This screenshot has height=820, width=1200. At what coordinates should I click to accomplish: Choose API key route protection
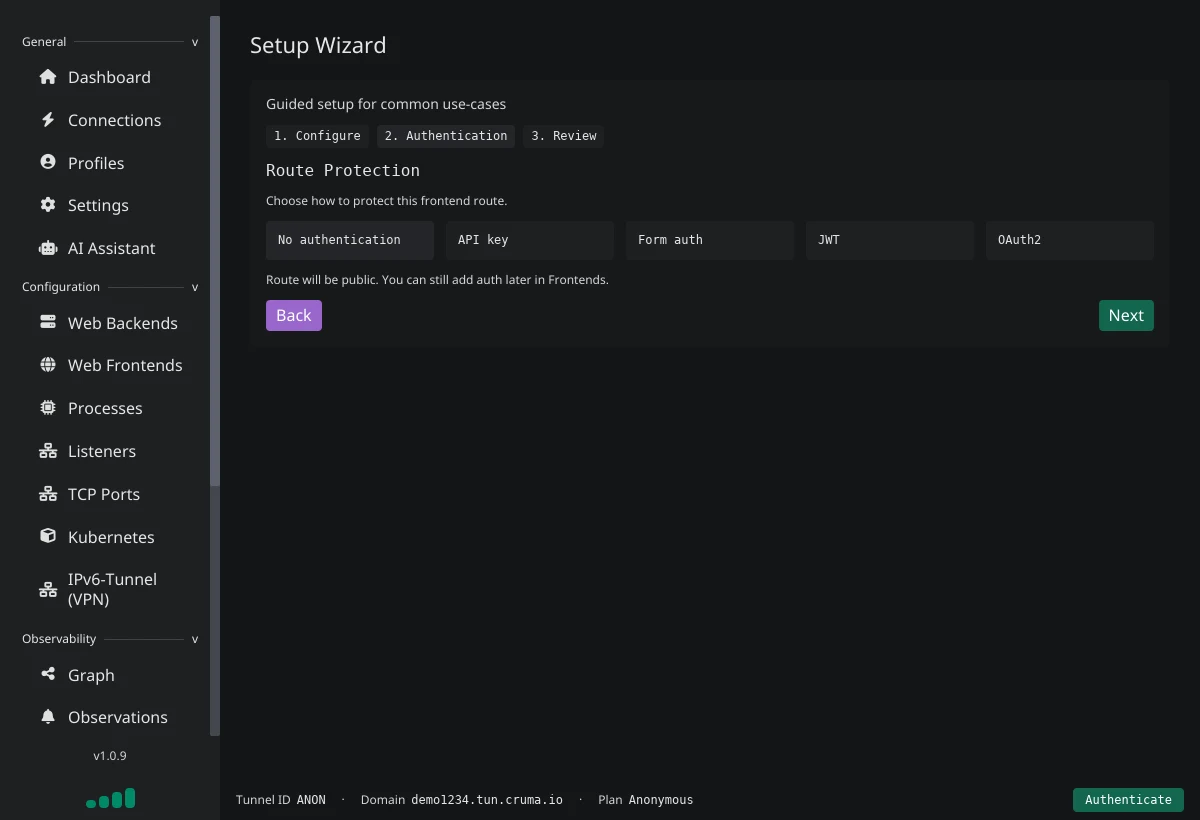530,240
